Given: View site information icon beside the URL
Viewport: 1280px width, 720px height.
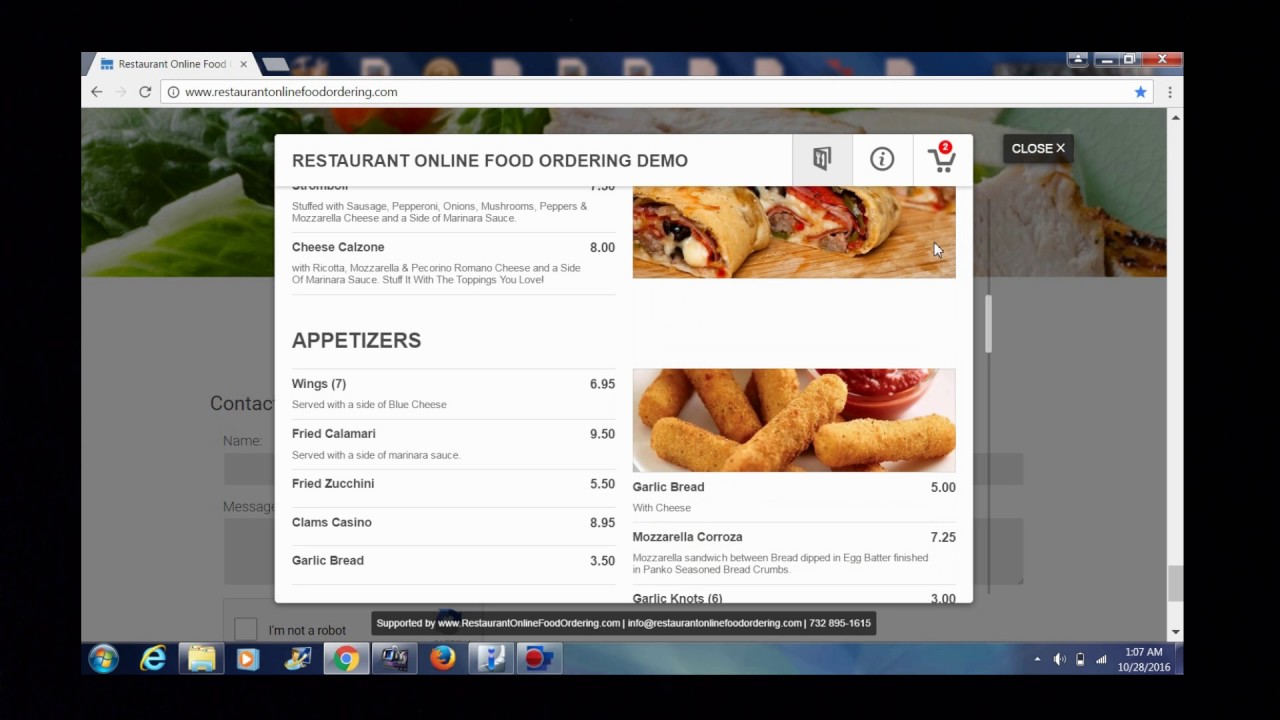Looking at the screenshot, I should pos(173,92).
